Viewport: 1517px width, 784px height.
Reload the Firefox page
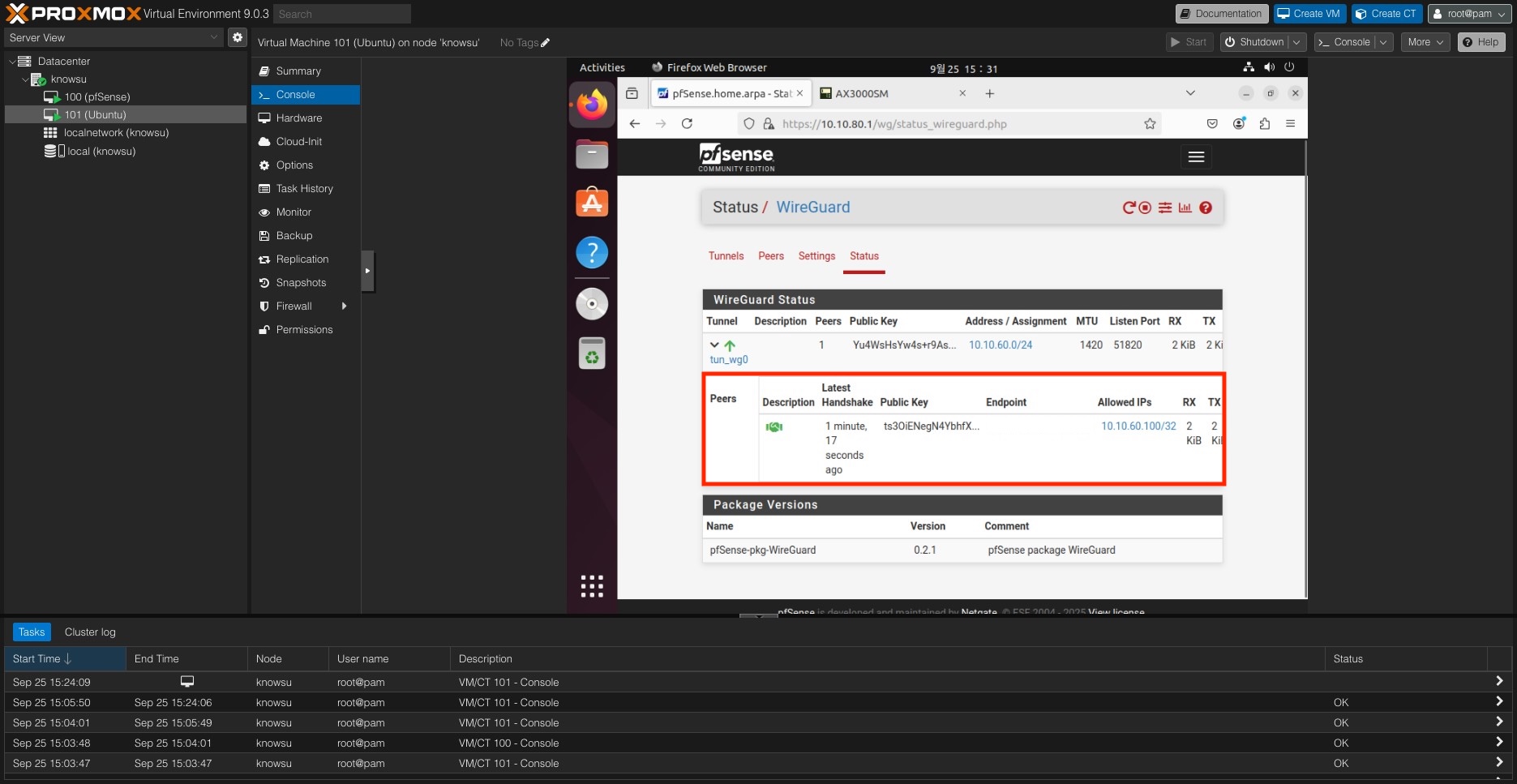tap(687, 124)
